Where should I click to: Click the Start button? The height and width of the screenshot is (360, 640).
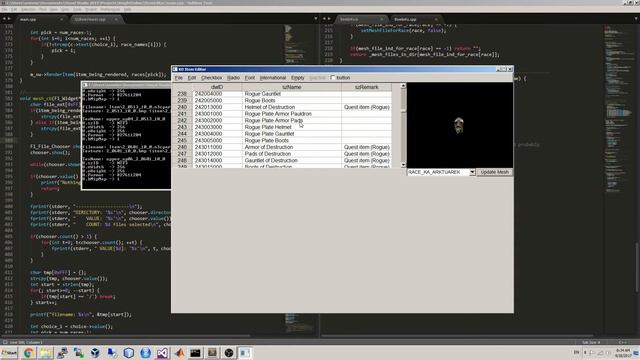[x=9, y=353]
